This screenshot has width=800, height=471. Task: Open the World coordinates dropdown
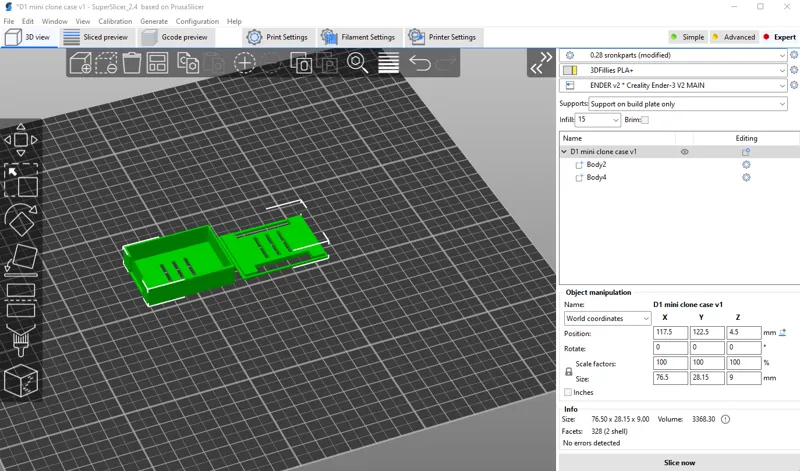pyautogui.click(x=607, y=318)
